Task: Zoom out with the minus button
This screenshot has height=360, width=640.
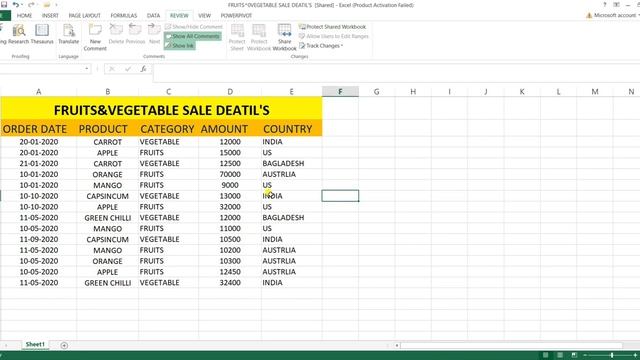Action: point(585,355)
